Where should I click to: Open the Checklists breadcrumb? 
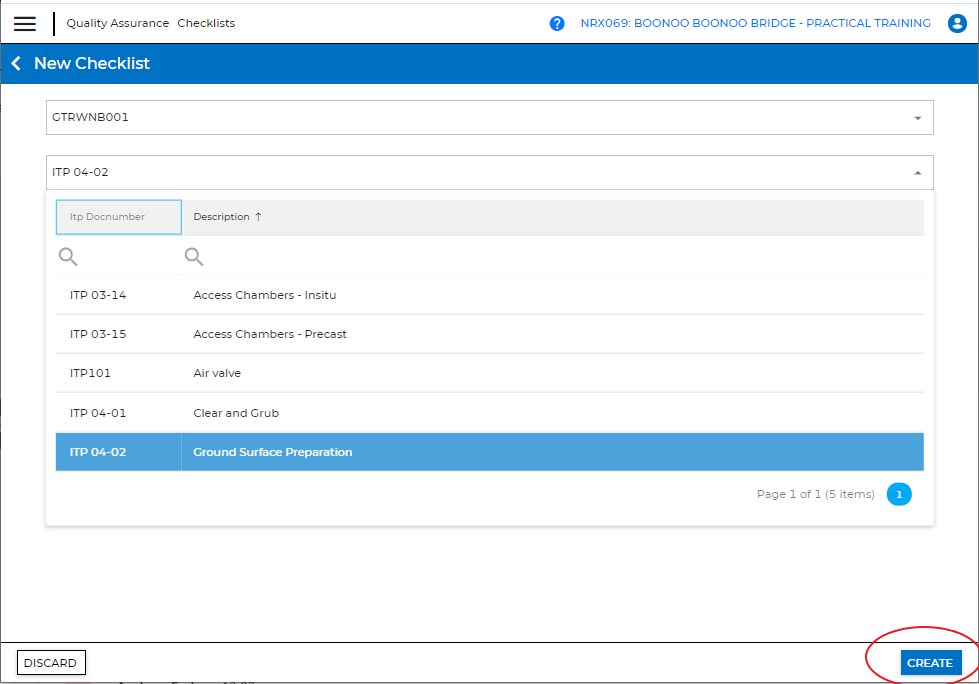(x=206, y=24)
